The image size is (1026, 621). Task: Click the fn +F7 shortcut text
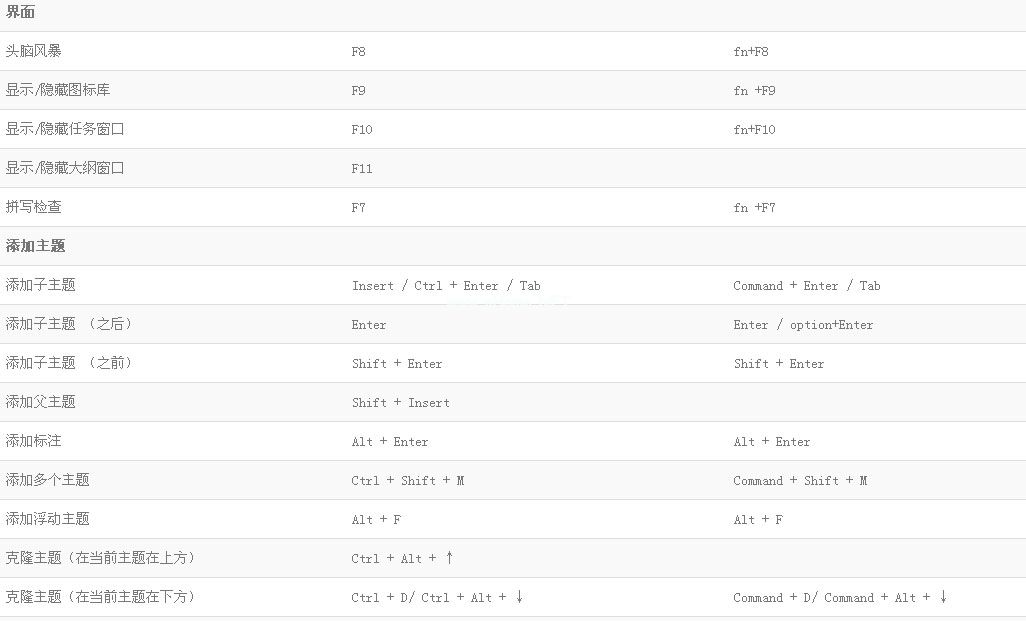click(x=754, y=208)
